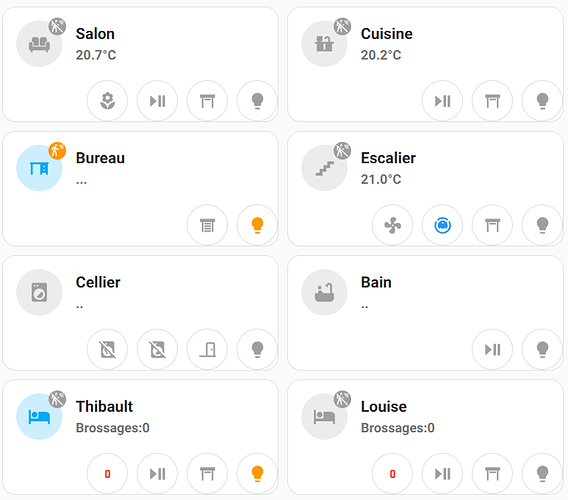Click the red 0 counter in Thibault card
Image resolution: width=568 pixels, height=500 pixels.
tap(107, 474)
